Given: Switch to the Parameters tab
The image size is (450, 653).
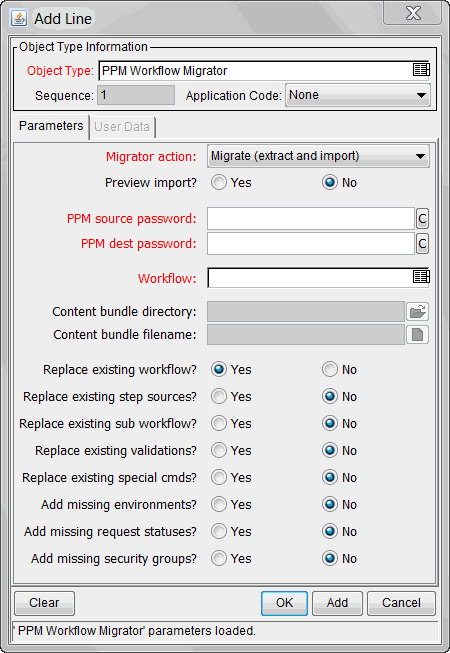Looking at the screenshot, I should click(51, 126).
